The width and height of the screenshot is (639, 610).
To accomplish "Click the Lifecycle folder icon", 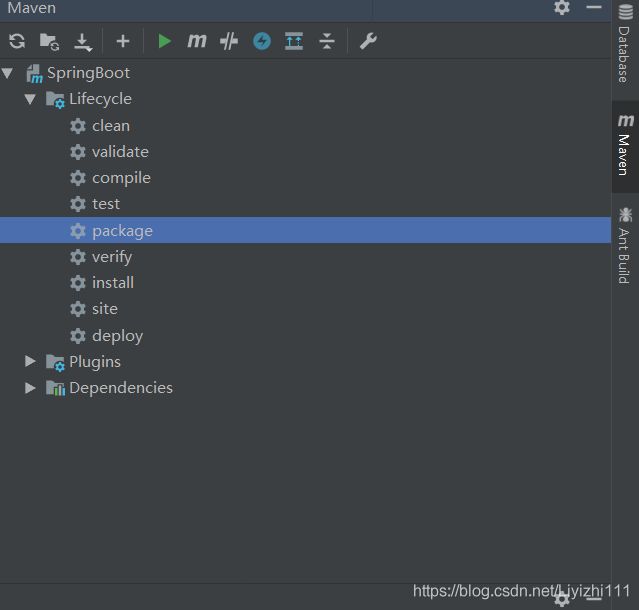I will coord(55,100).
